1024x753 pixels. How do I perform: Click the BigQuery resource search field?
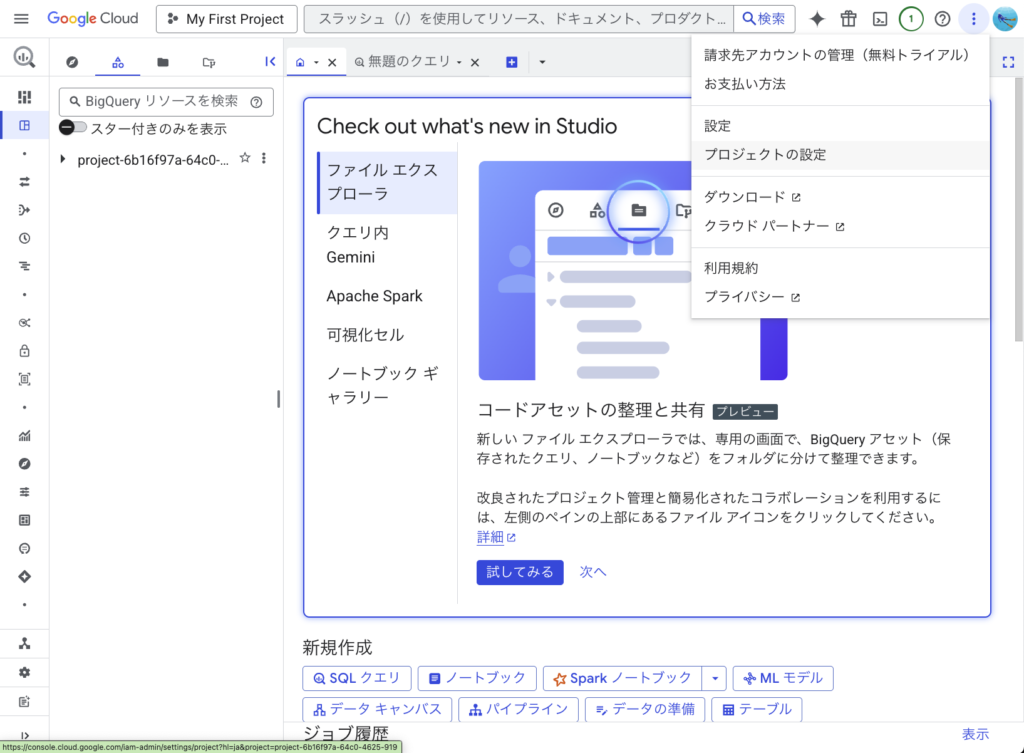(x=160, y=101)
